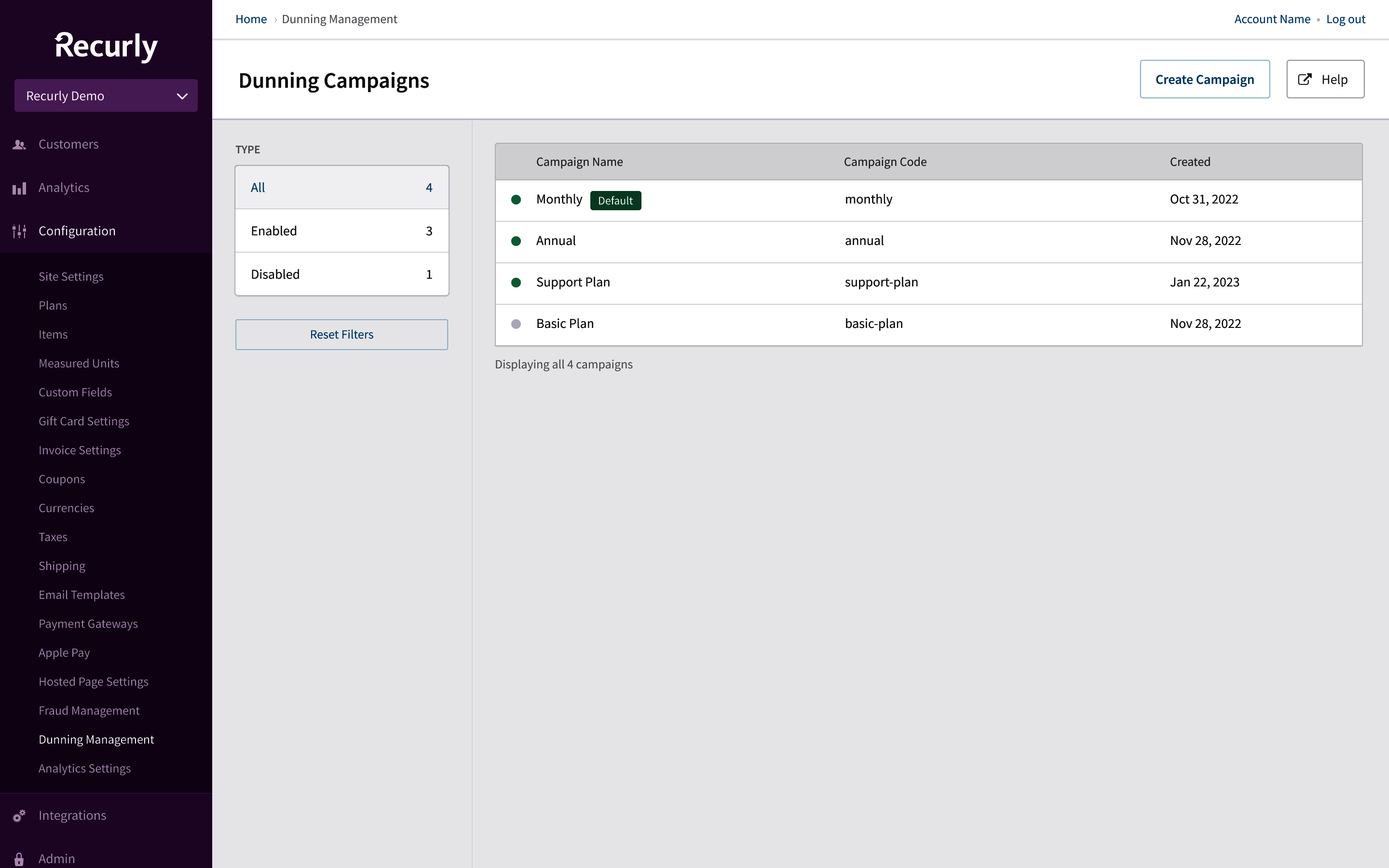Click the Recurly logo

click(106, 47)
